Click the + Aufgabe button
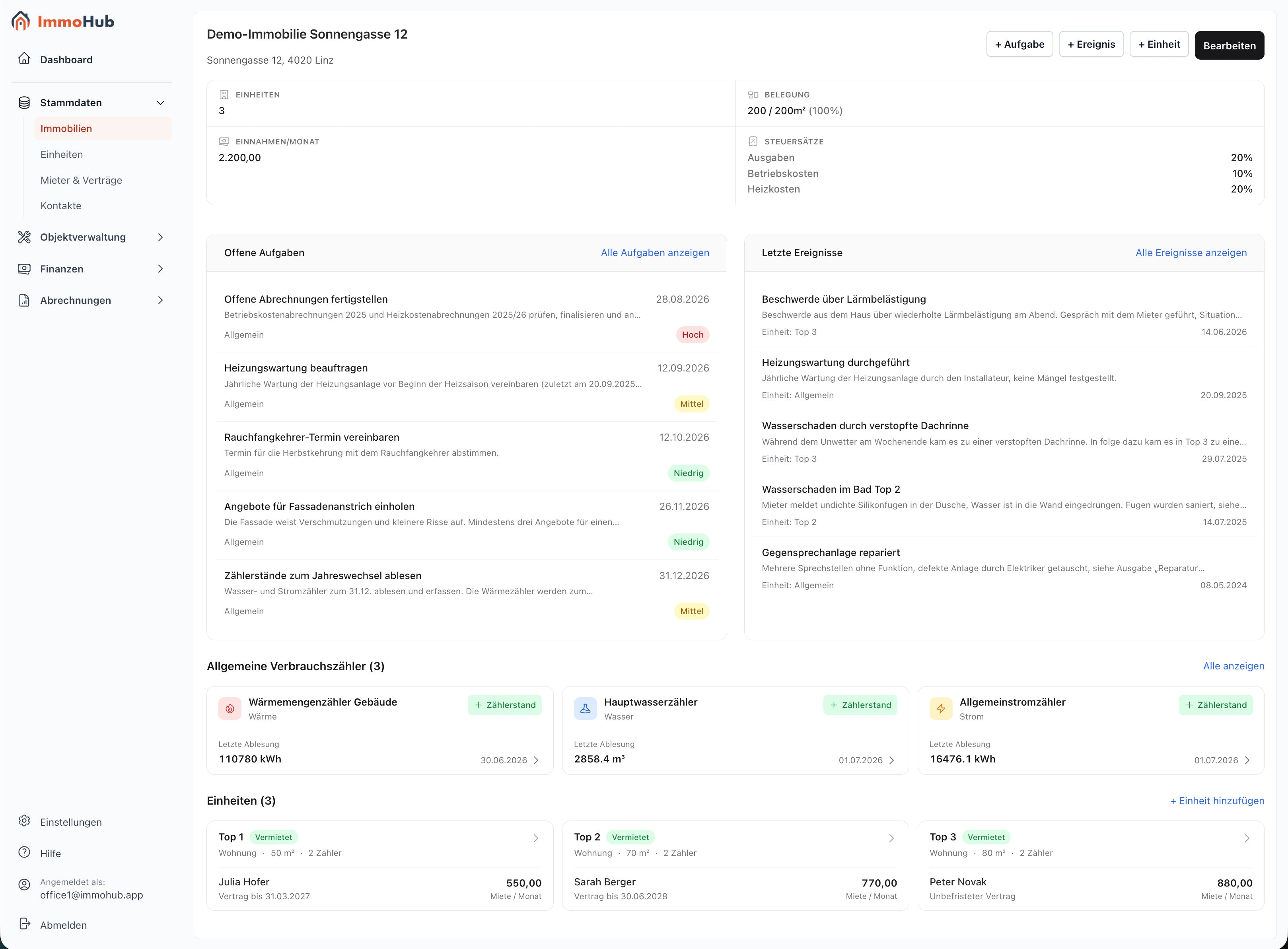The width and height of the screenshot is (1288, 949). click(x=1020, y=44)
